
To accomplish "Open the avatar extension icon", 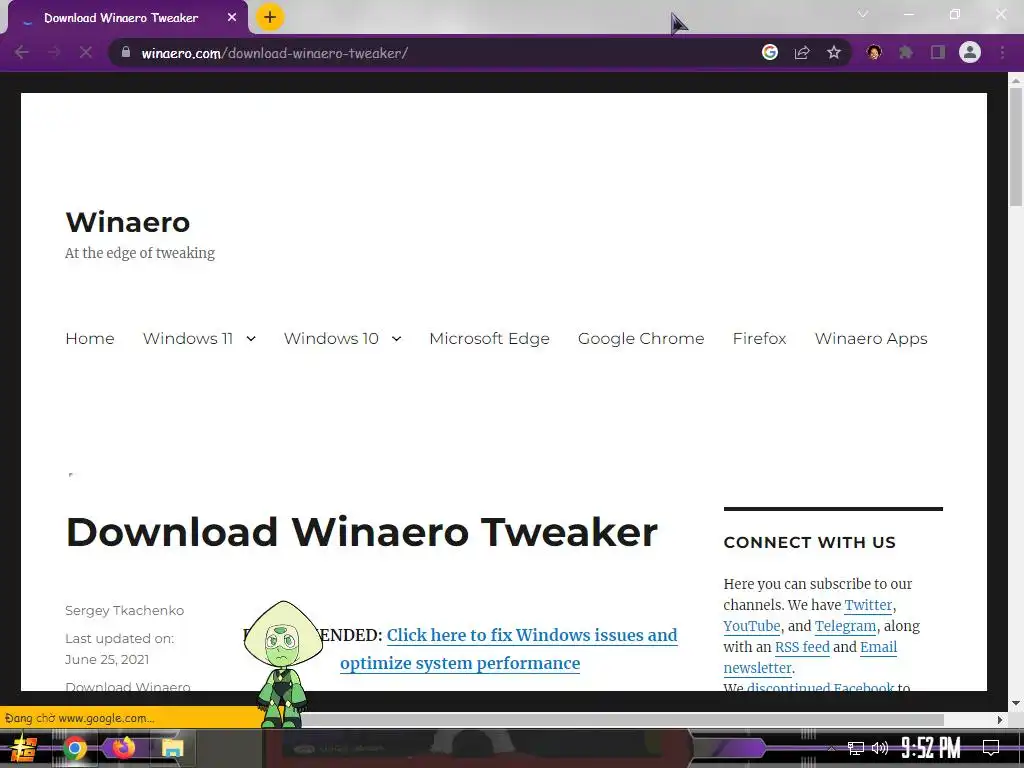I will (x=874, y=52).
